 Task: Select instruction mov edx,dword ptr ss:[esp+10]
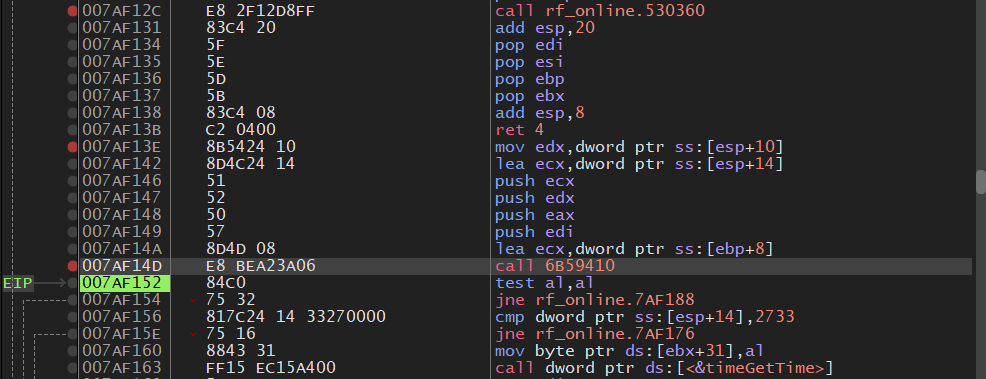pos(640,147)
